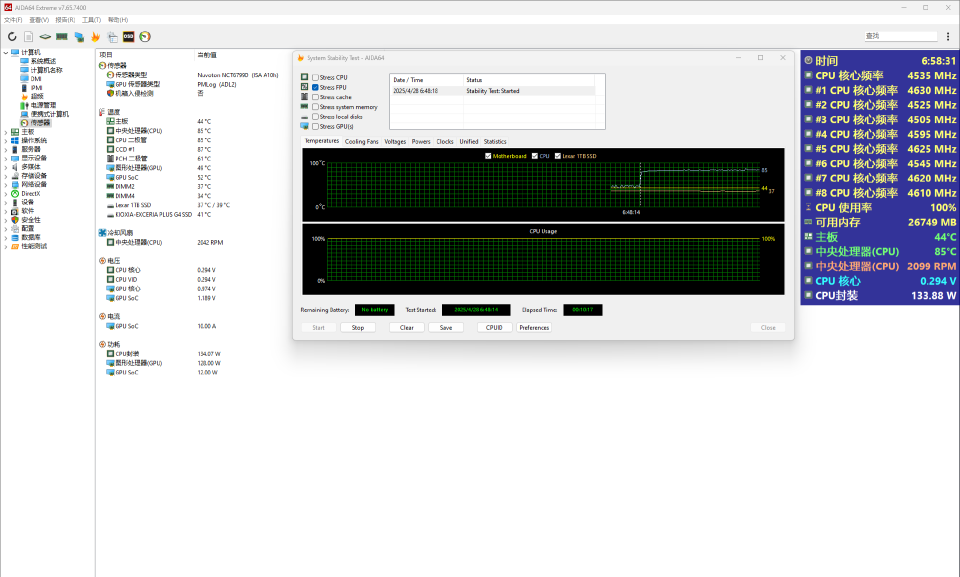Open the OSD panel toolbar icon

tap(129, 37)
